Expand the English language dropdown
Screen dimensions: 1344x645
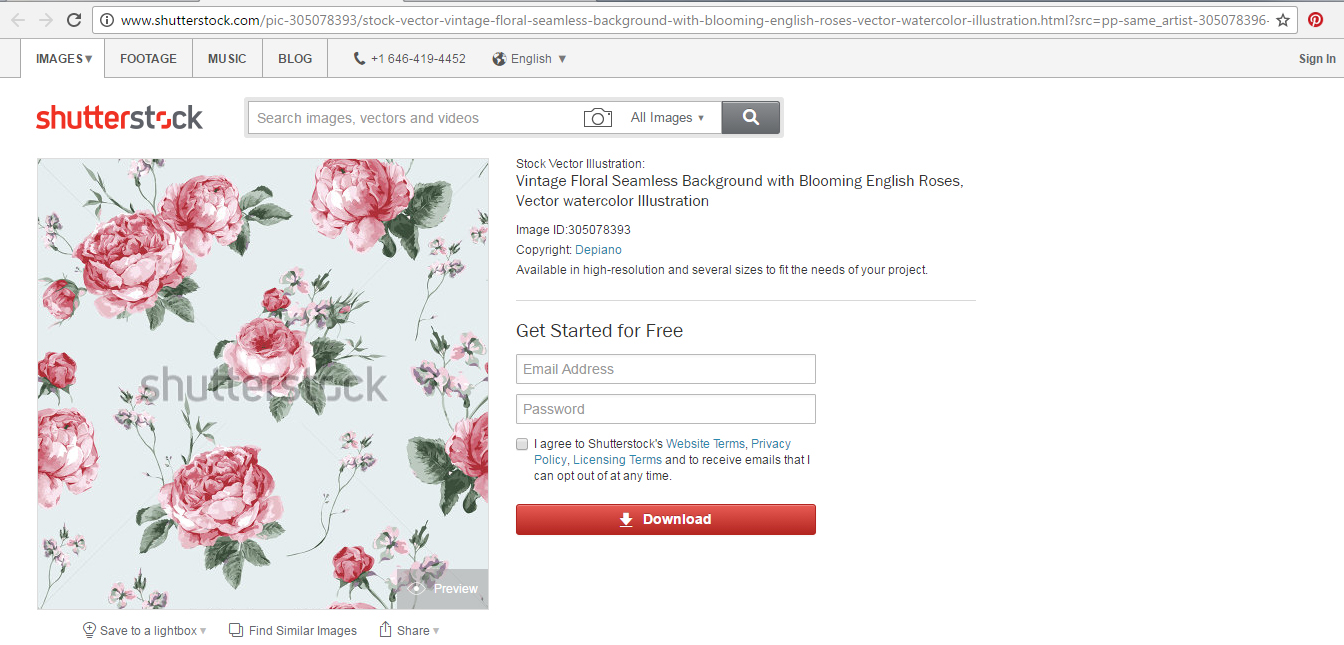530,59
